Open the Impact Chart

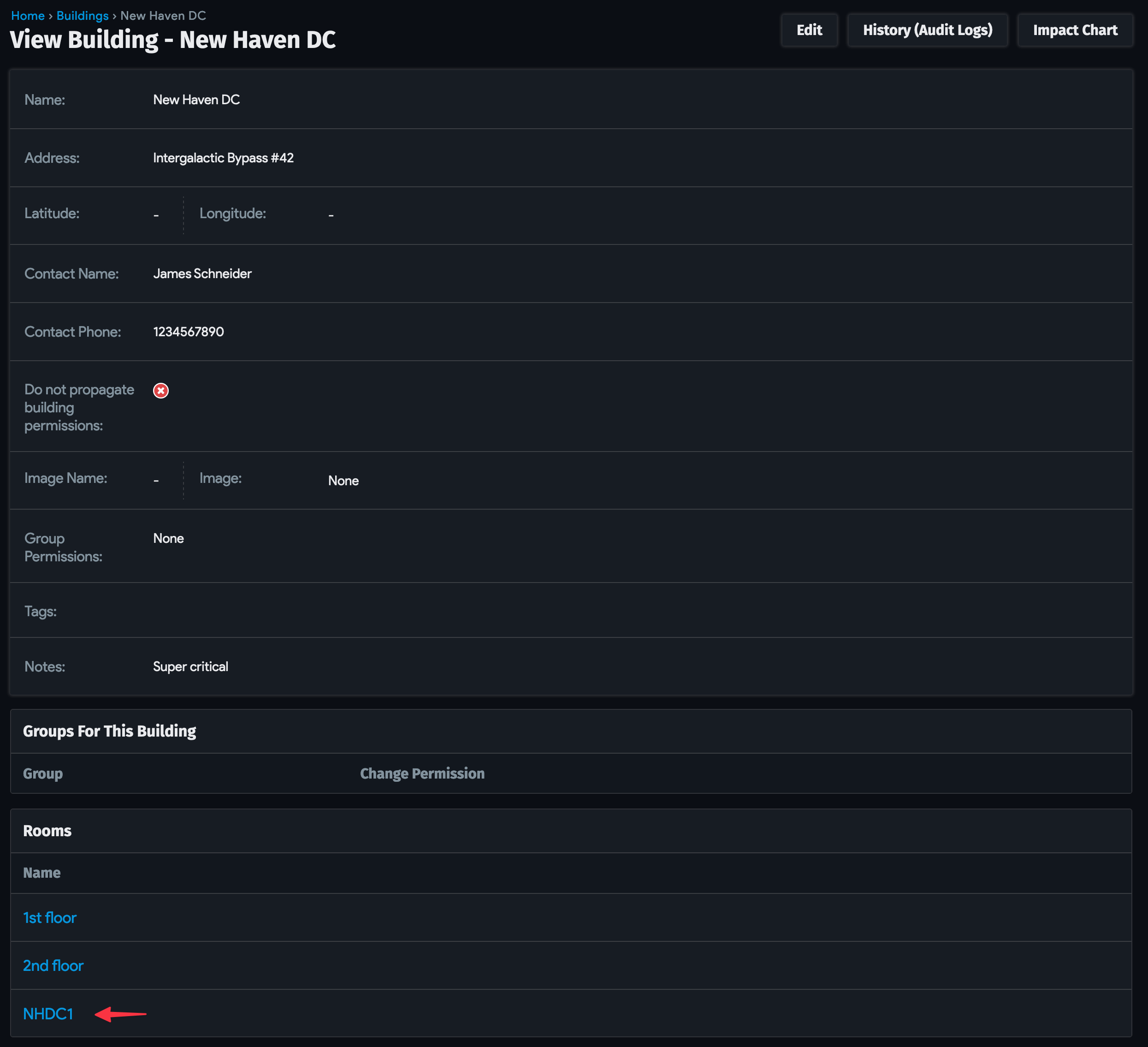(1075, 30)
